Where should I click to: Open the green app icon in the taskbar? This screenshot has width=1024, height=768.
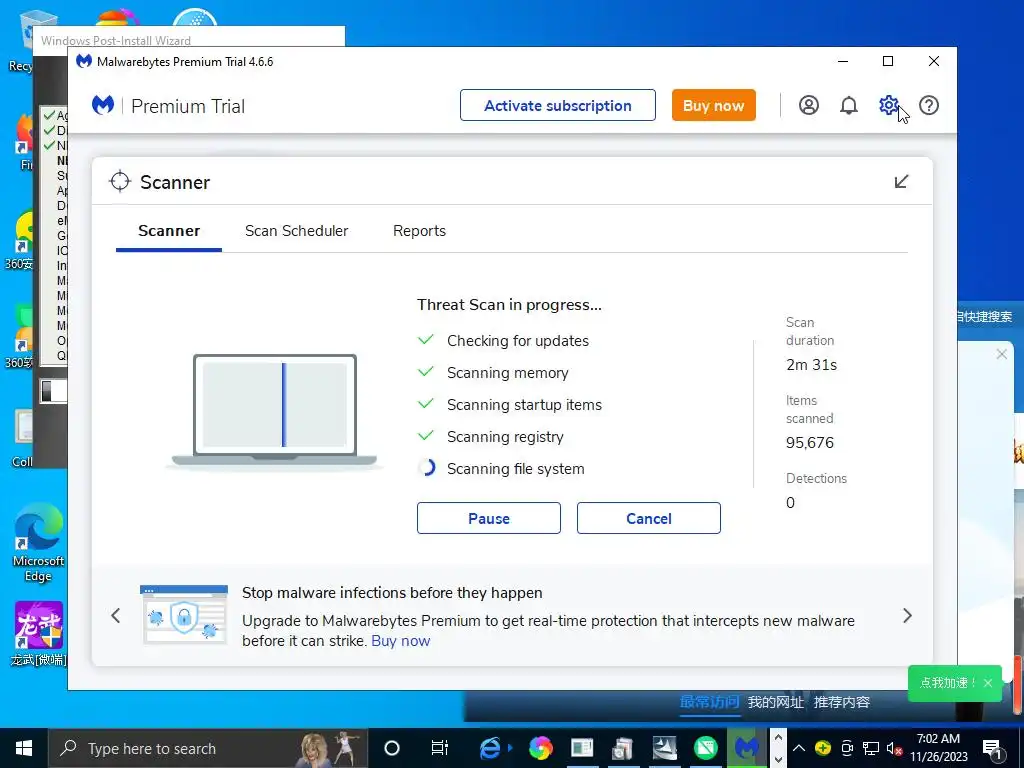point(705,748)
